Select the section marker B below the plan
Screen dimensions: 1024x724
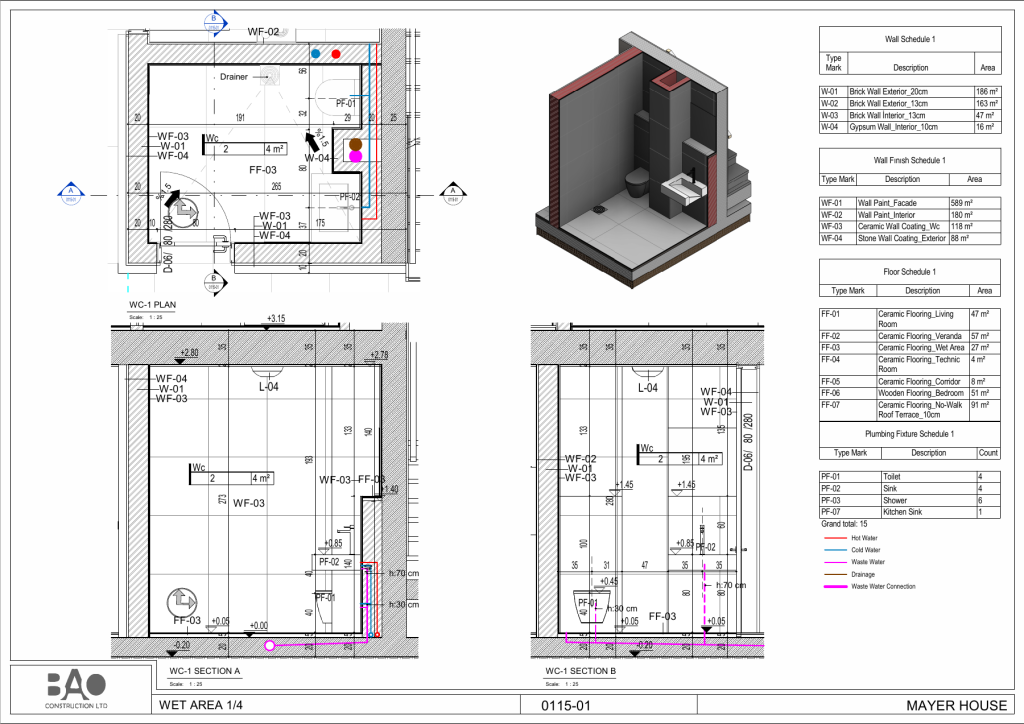click(x=215, y=282)
